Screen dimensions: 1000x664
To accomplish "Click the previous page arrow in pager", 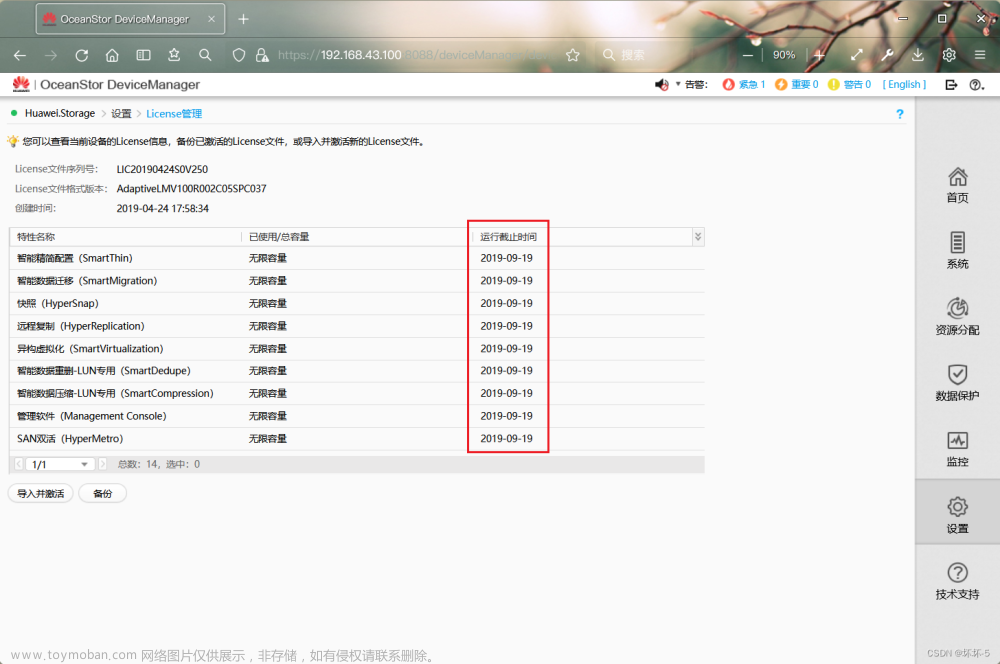I will tap(19, 464).
